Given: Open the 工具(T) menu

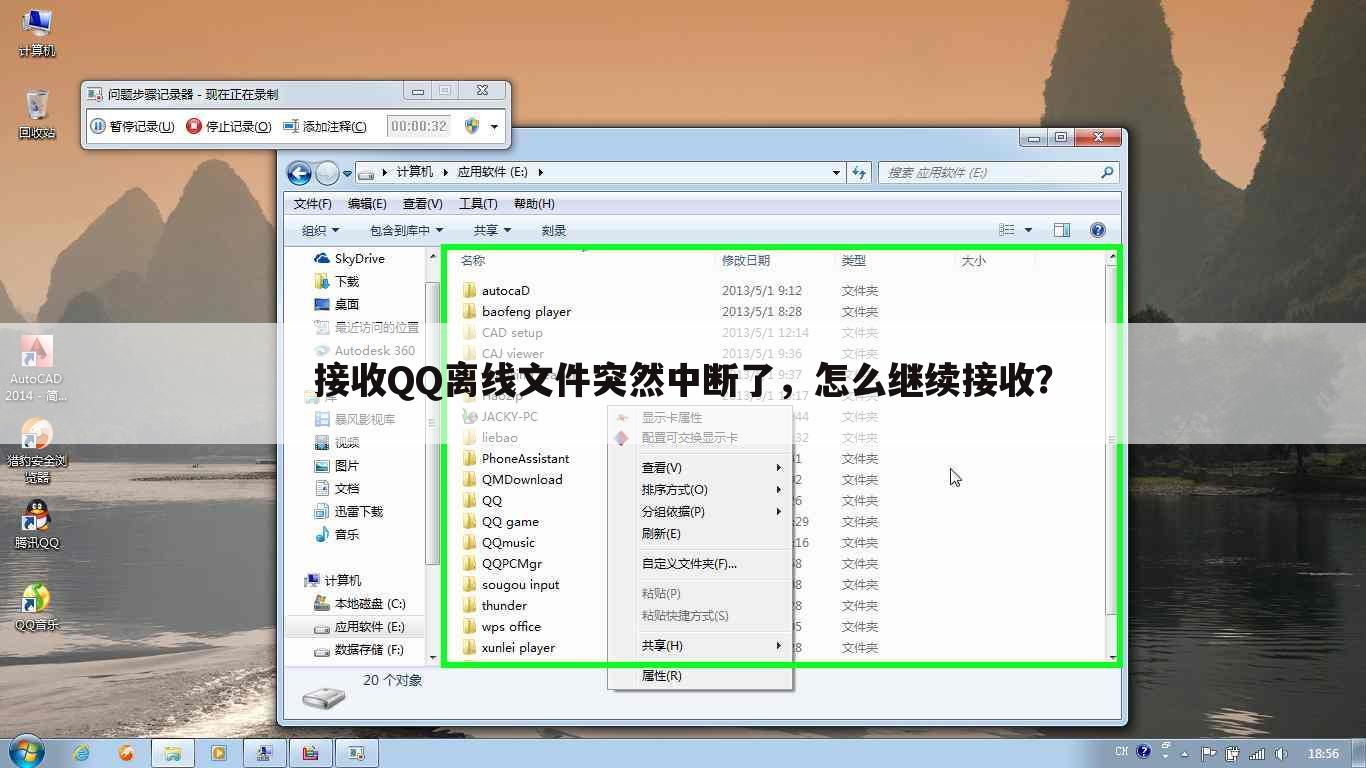Looking at the screenshot, I should pos(478,203).
